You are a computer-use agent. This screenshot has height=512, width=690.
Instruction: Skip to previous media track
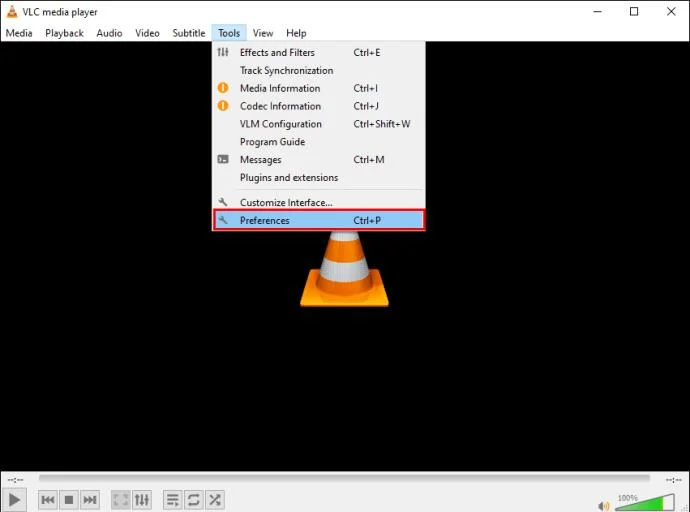tap(48, 500)
